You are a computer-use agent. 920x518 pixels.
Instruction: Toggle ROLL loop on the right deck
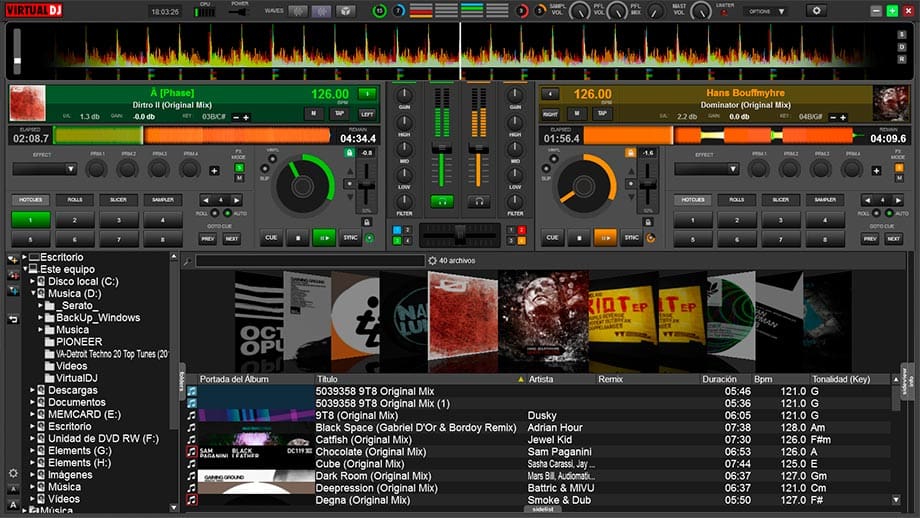pyautogui.click(x=876, y=214)
